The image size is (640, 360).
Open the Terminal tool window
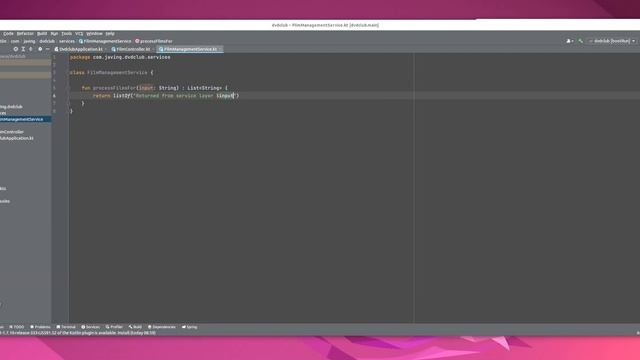click(66, 327)
